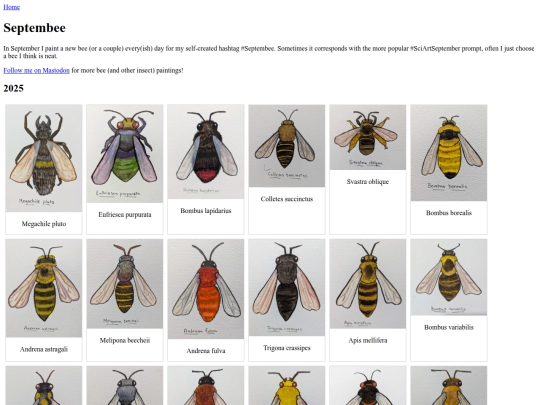Select the Bombus borealis caption

pyautogui.click(x=449, y=213)
